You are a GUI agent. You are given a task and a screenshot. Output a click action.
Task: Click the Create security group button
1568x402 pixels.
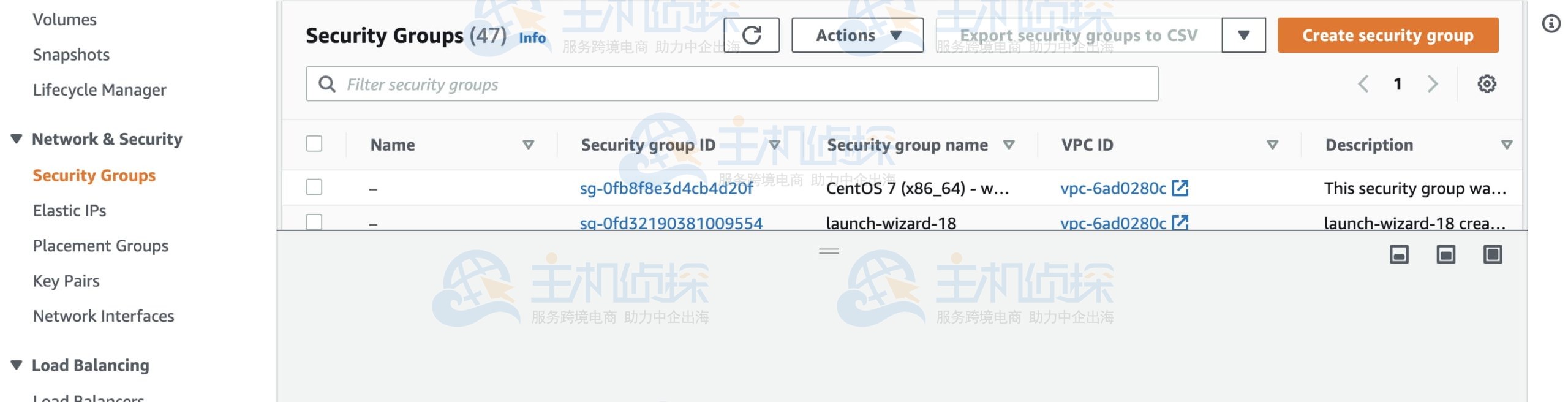(x=1388, y=35)
